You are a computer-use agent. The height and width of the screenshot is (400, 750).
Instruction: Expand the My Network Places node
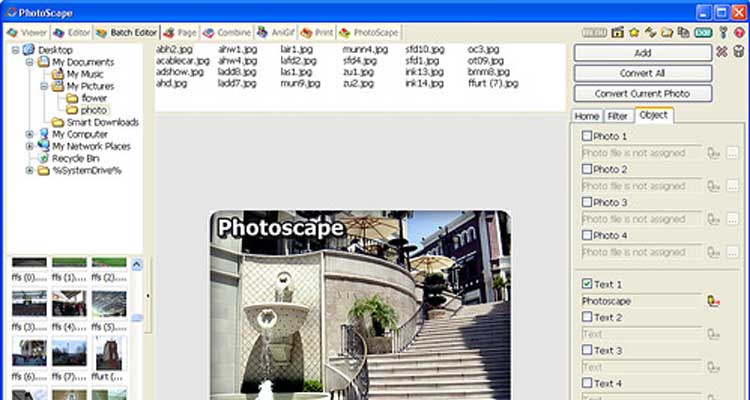click(x=30, y=146)
